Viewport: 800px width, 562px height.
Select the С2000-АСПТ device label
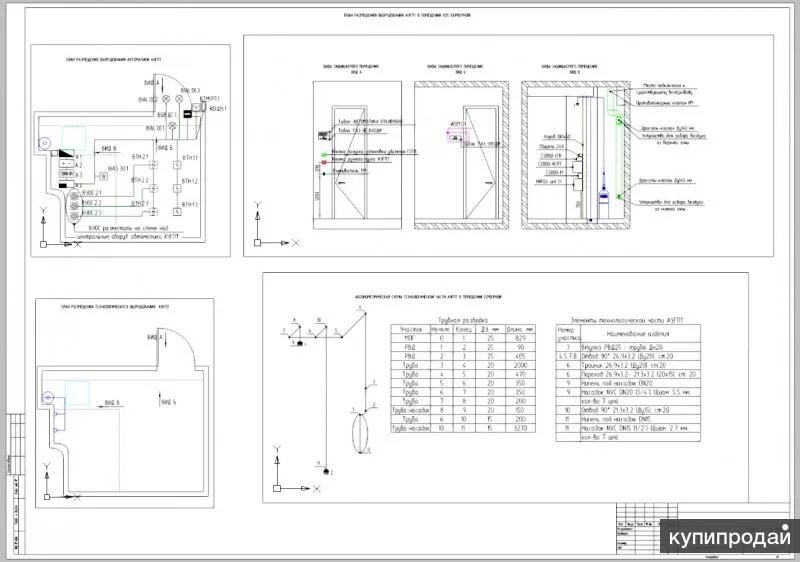coord(550,164)
